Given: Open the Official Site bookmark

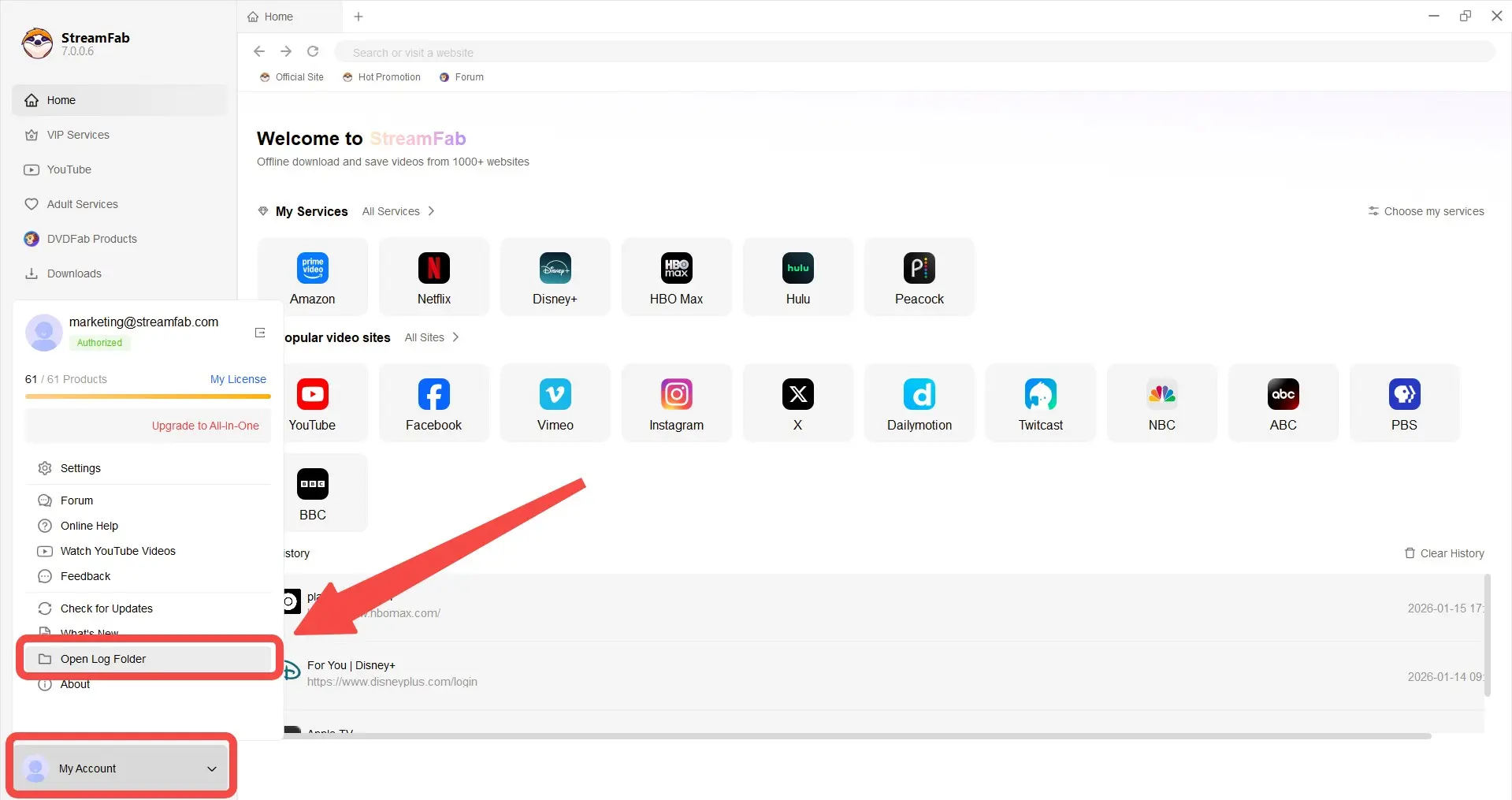Looking at the screenshot, I should 292,77.
